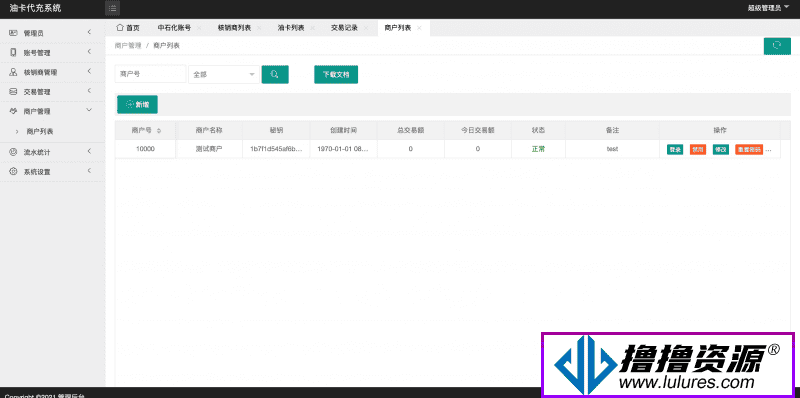Toggle the sidebar collapse menu icon
The width and height of the screenshot is (800, 398).
click(x=113, y=8)
